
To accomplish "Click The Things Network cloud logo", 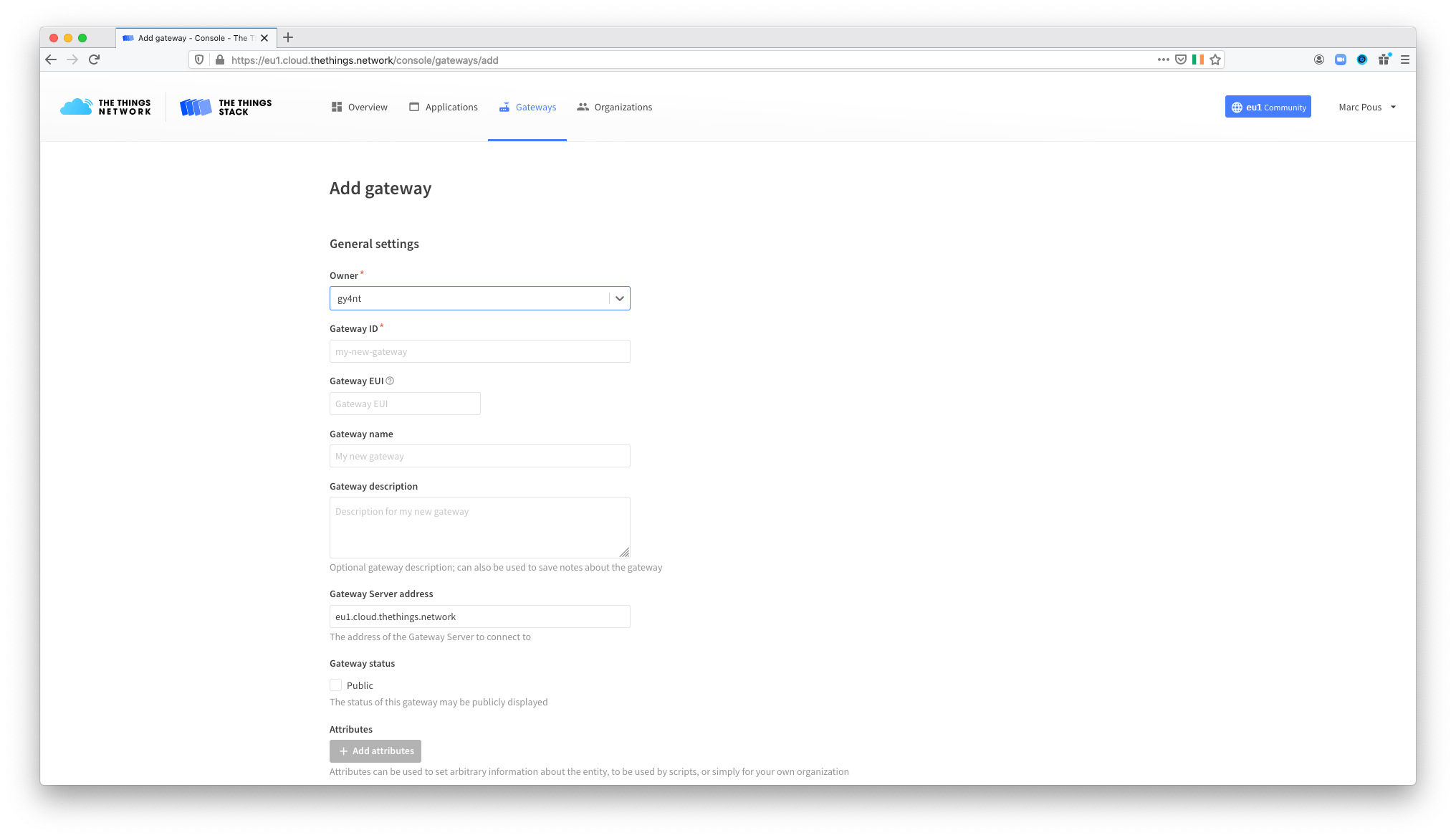I will [77, 107].
